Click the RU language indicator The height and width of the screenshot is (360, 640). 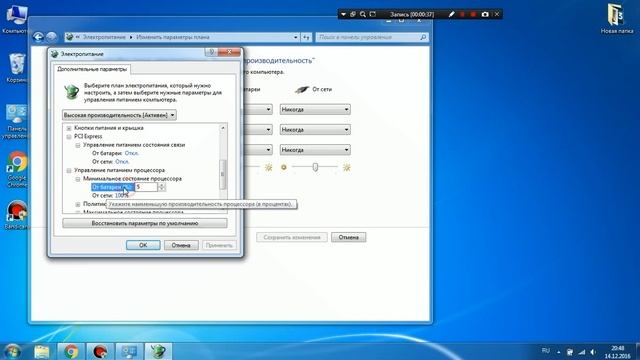pos(546,351)
